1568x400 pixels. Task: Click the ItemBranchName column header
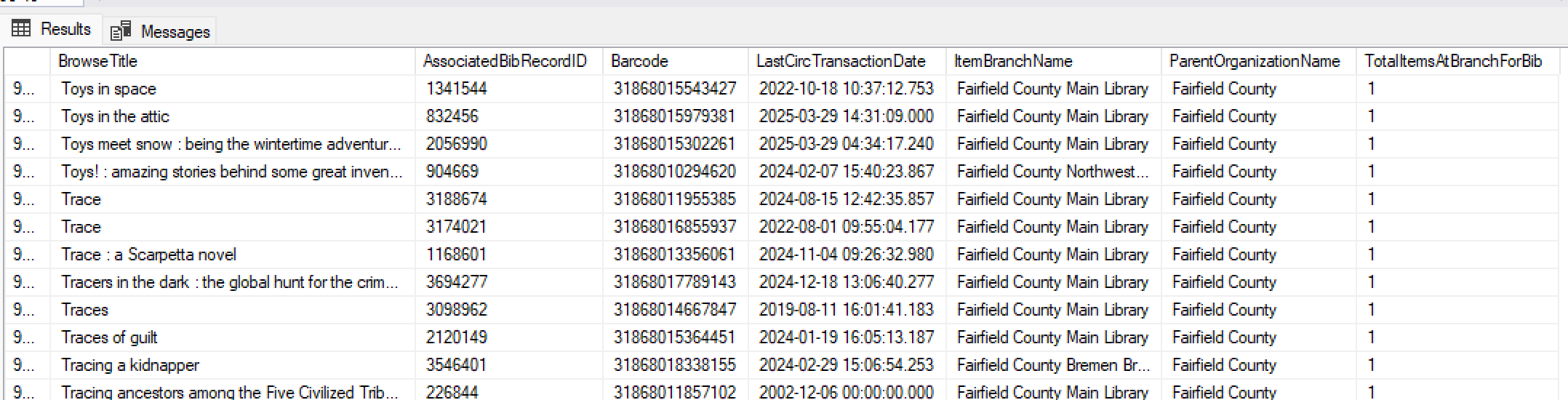[x=1054, y=61]
